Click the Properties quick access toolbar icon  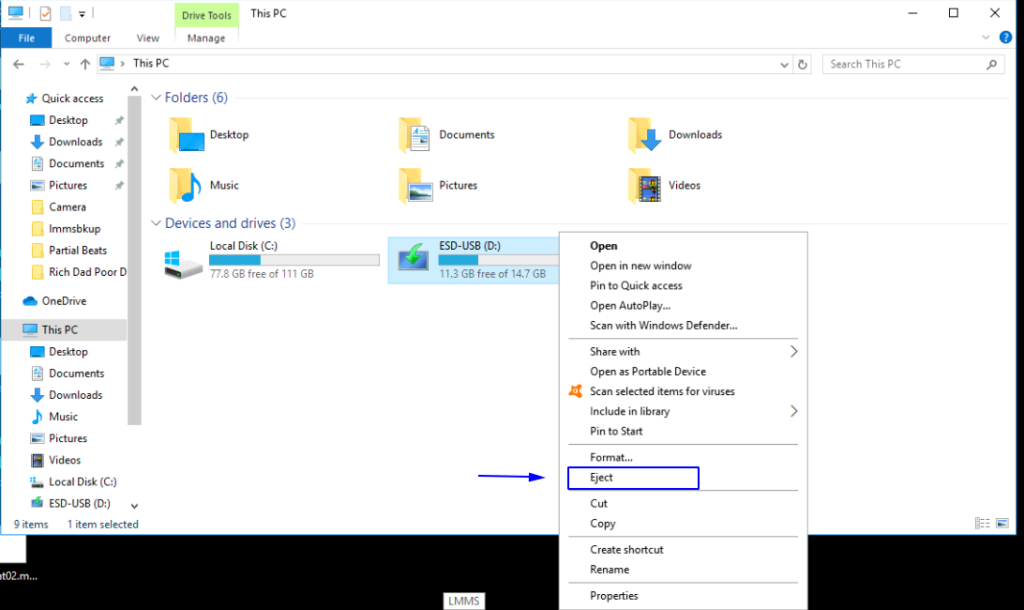[x=45, y=13]
